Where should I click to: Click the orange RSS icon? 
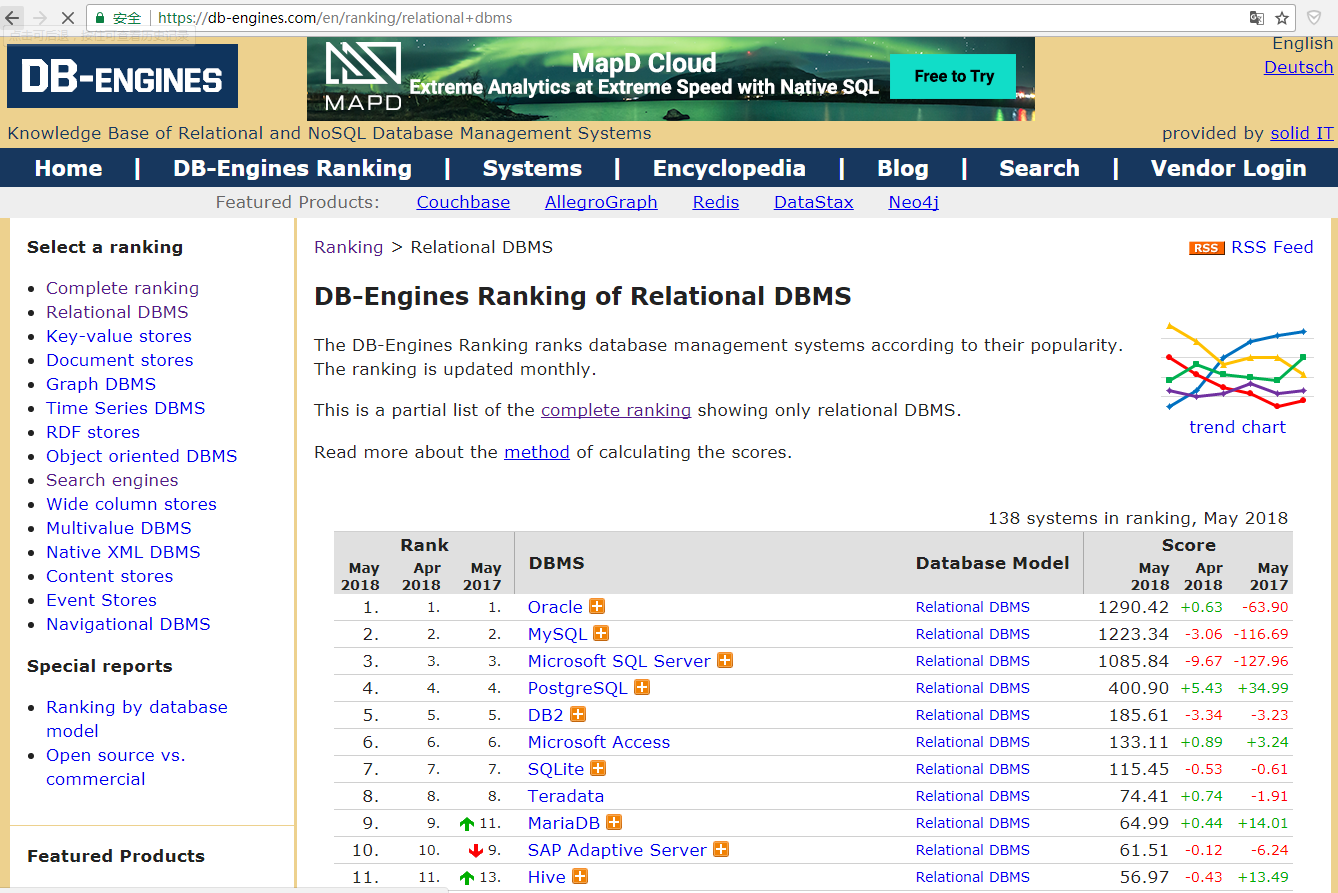coord(1207,248)
